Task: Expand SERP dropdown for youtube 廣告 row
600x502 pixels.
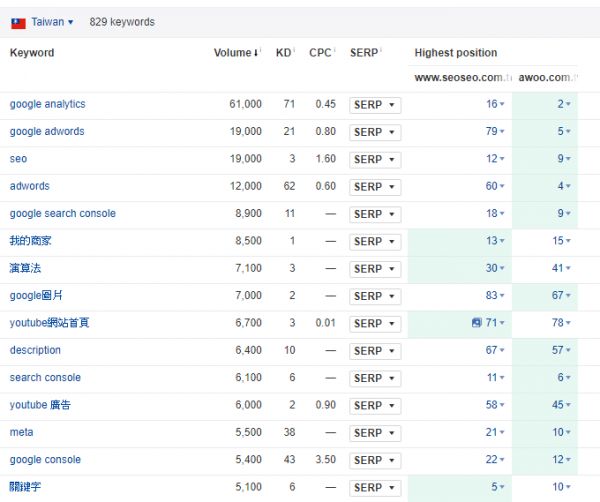Action: (x=375, y=406)
